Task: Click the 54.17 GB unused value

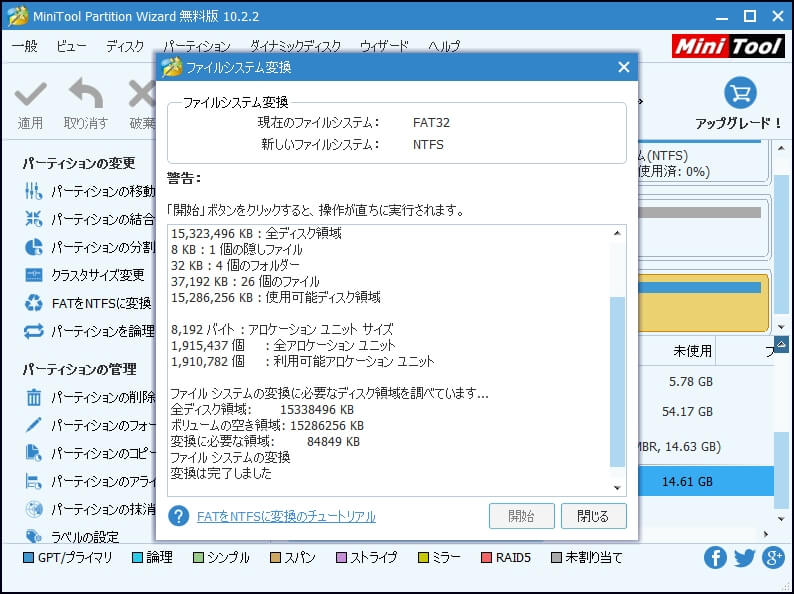Action: tap(687, 411)
